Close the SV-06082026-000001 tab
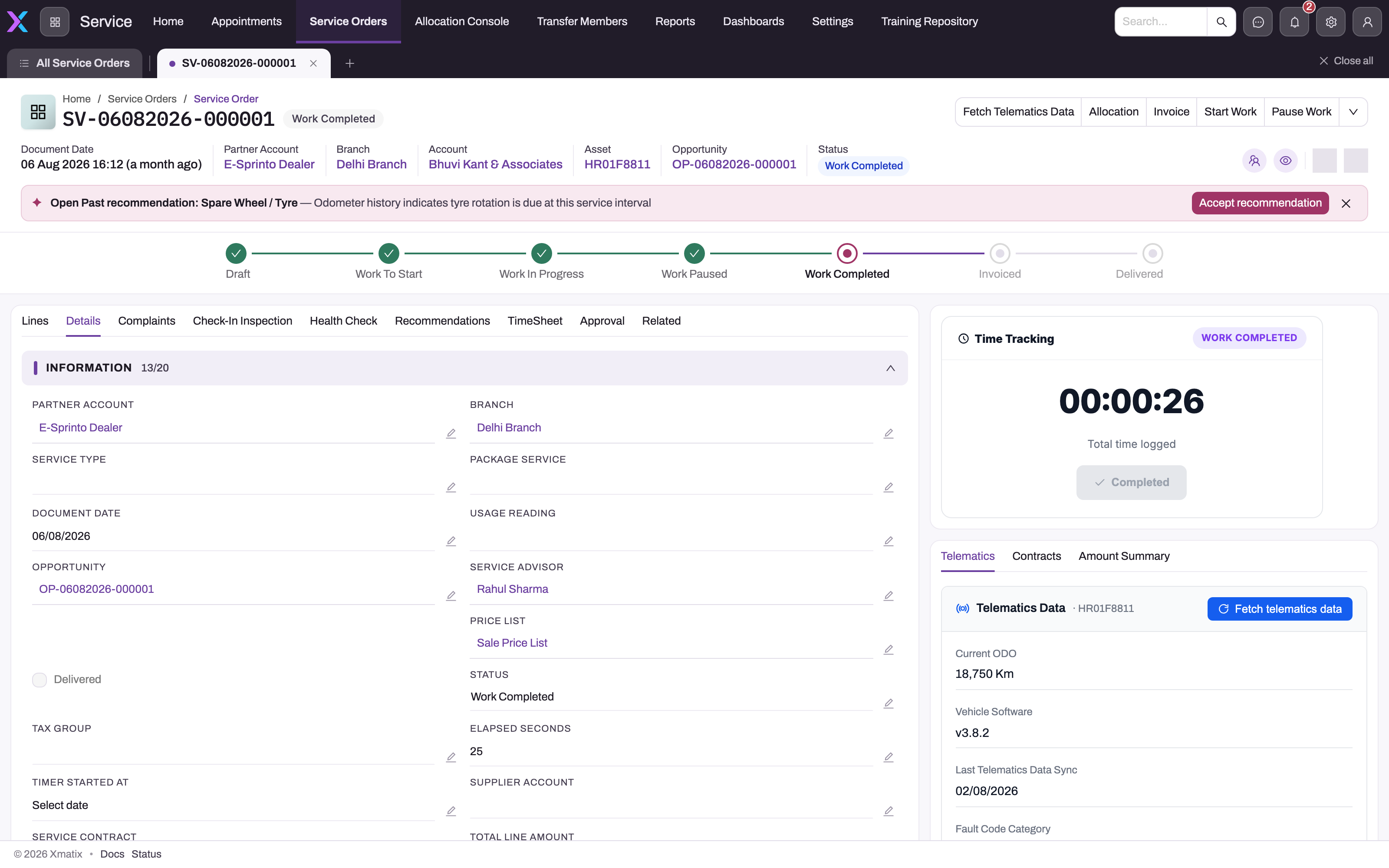Viewport: 1389px width, 868px height. (x=313, y=63)
